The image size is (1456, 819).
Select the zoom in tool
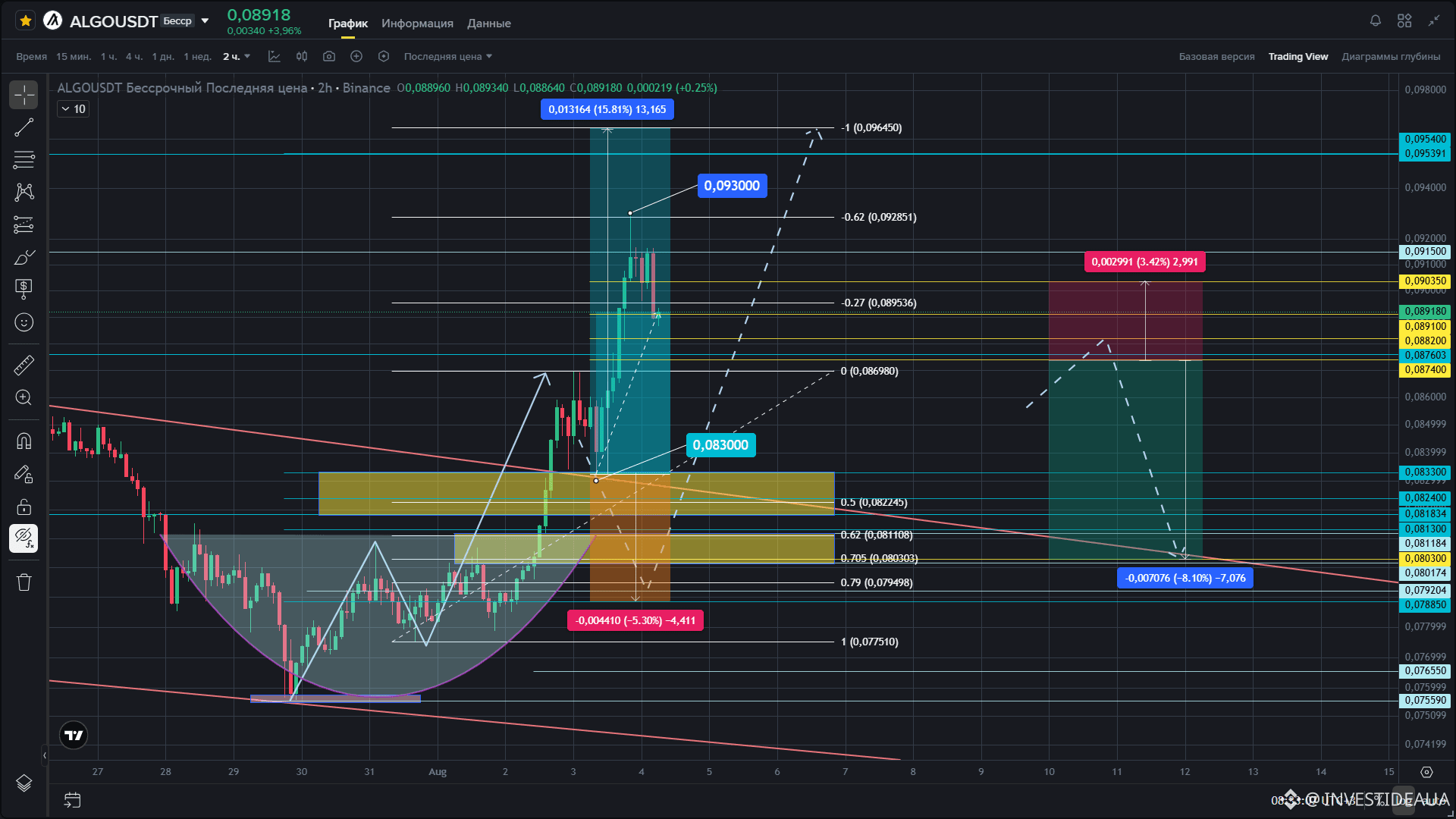(x=24, y=397)
